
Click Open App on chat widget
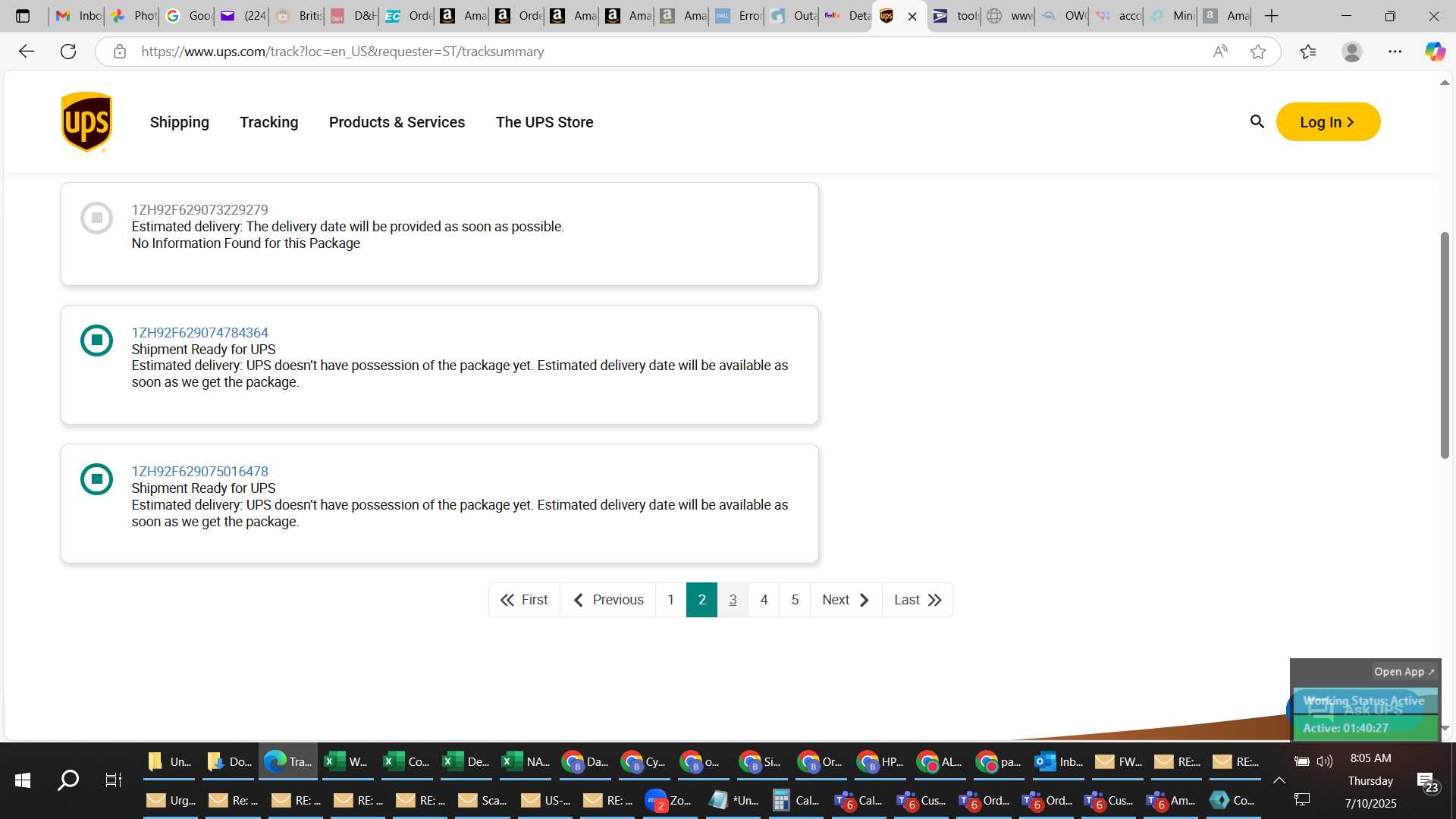(1404, 672)
